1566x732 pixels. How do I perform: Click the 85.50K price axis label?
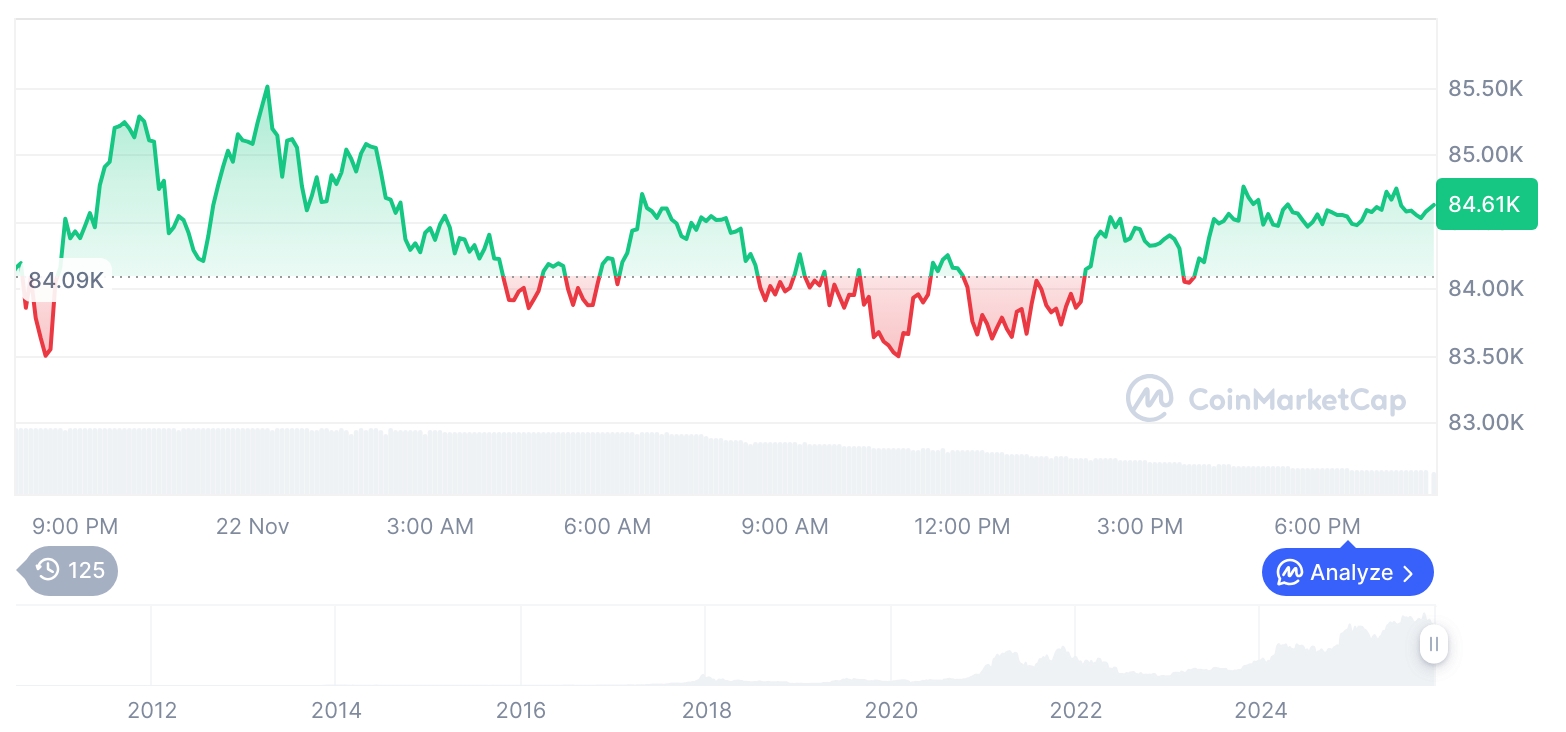tap(1485, 89)
